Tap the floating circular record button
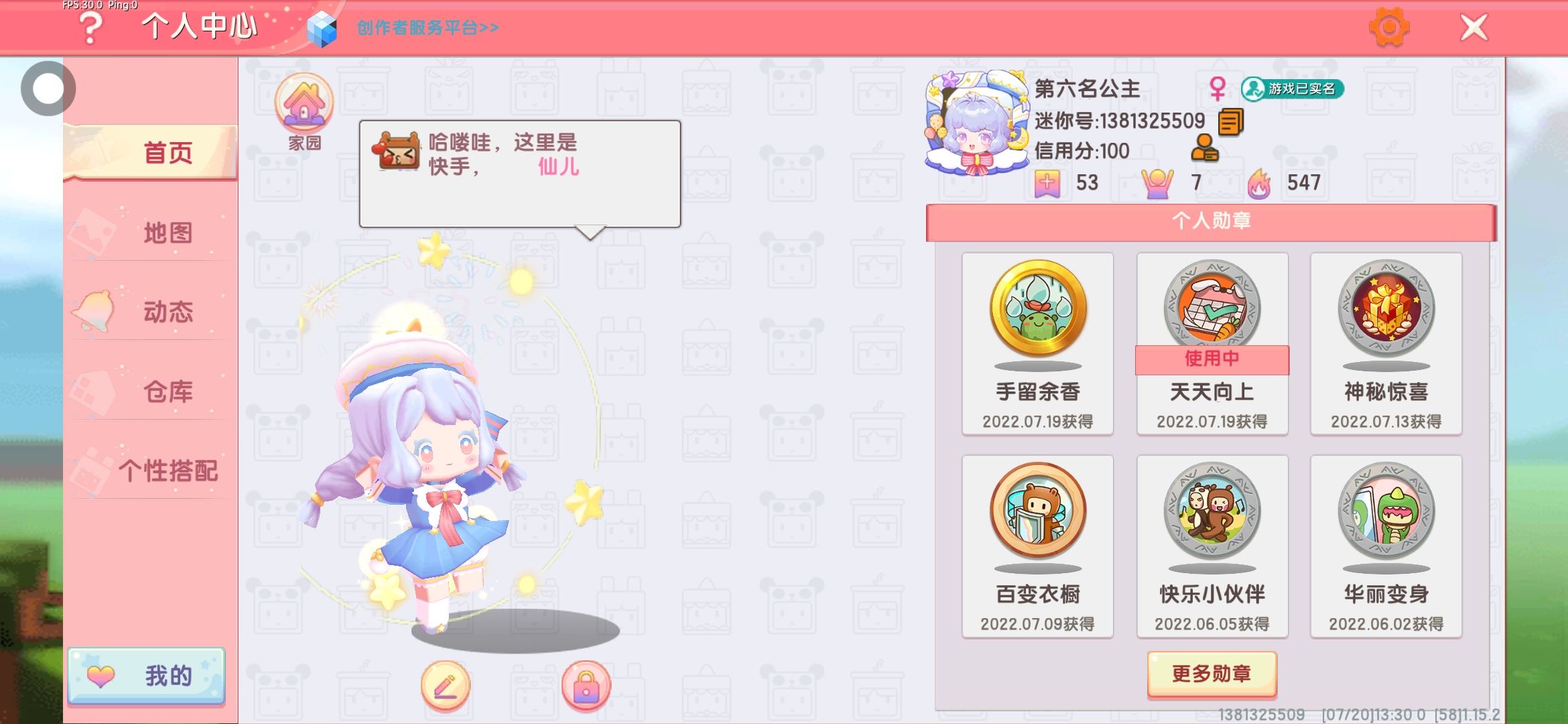The image size is (1568, 724). point(48,88)
